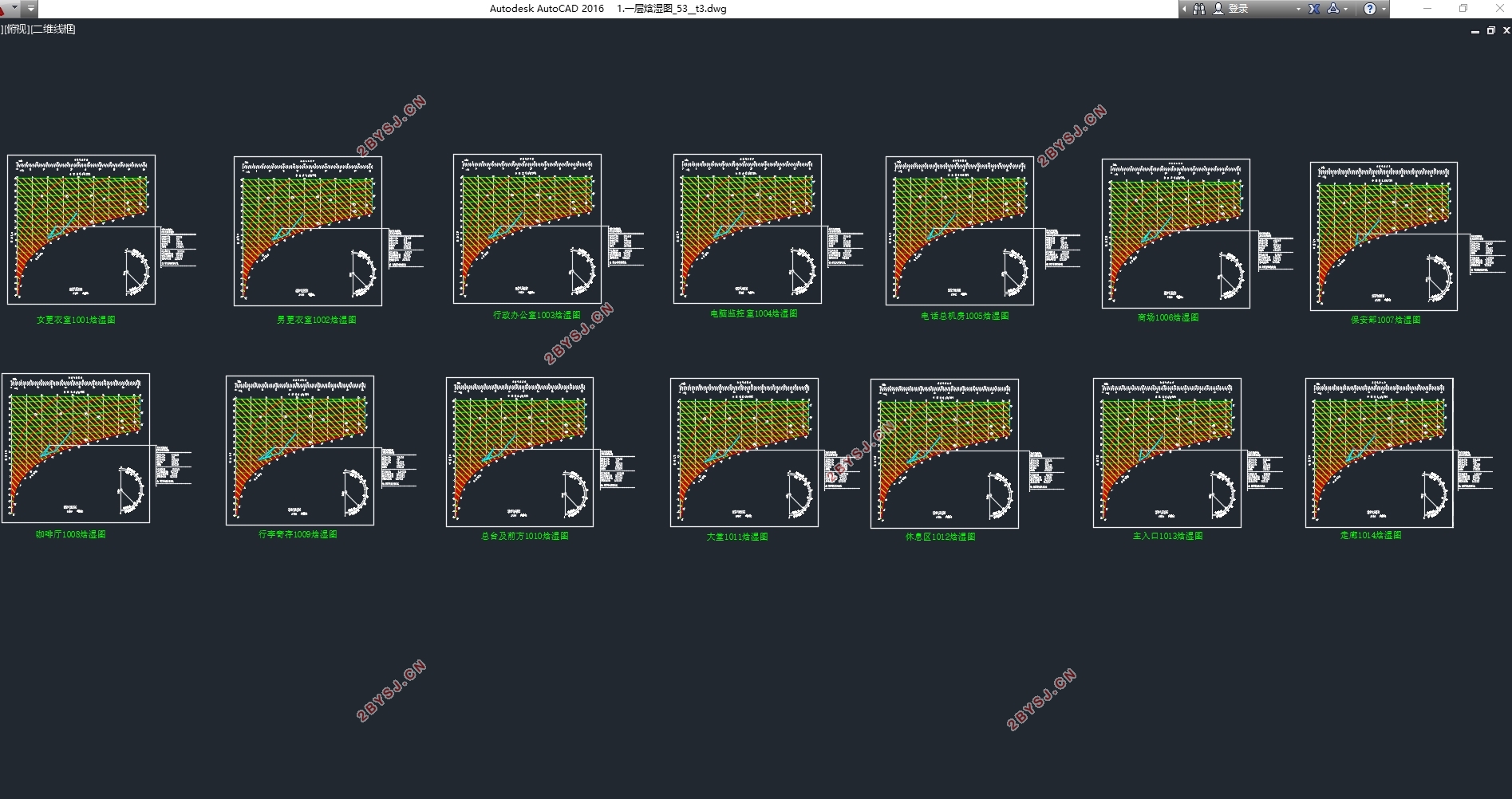Close the drawing document window
1512x799 pixels.
coord(1506,30)
